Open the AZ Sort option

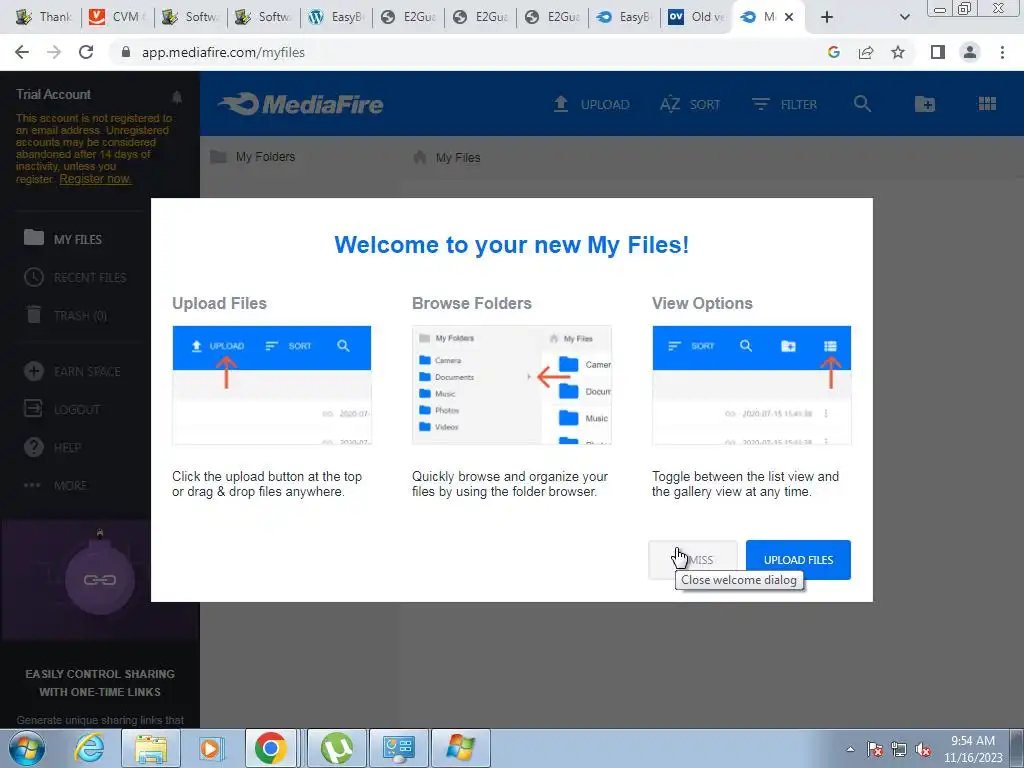[x=690, y=104]
